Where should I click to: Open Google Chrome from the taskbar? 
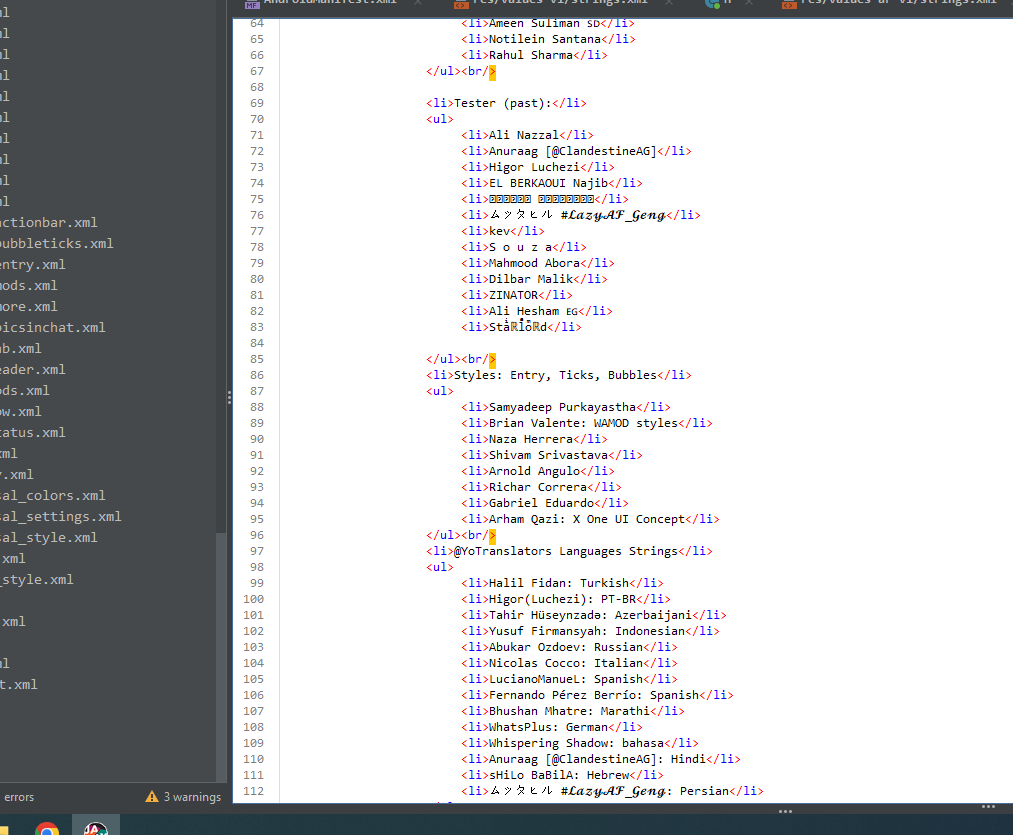pos(47,829)
